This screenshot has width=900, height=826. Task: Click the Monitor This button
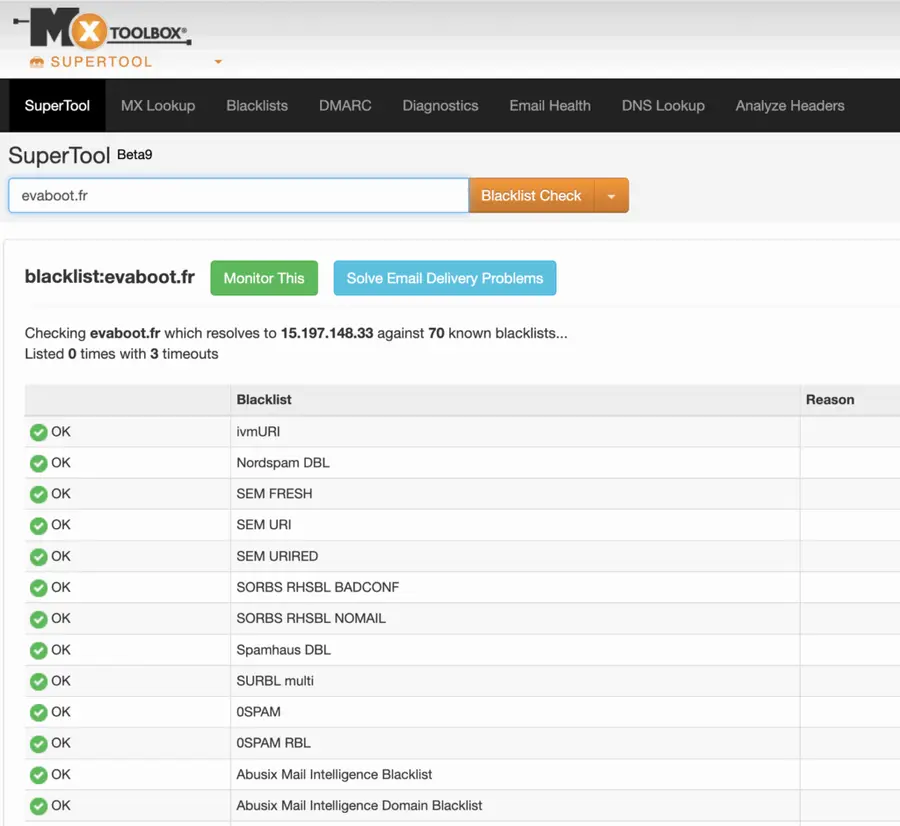[x=264, y=278]
